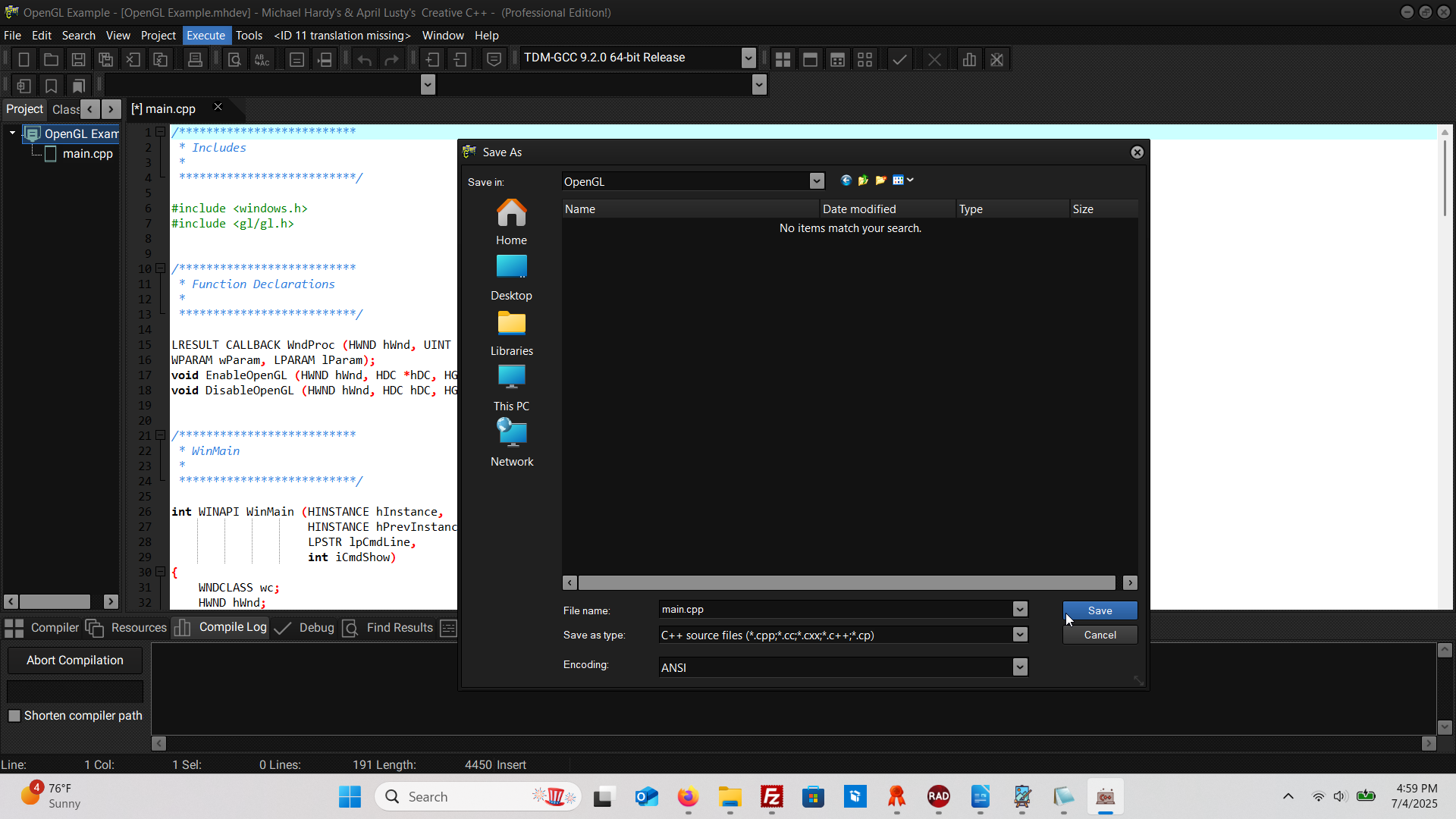Open the TDM-GCC compiler set dropdown

click(x=748, y=58)
